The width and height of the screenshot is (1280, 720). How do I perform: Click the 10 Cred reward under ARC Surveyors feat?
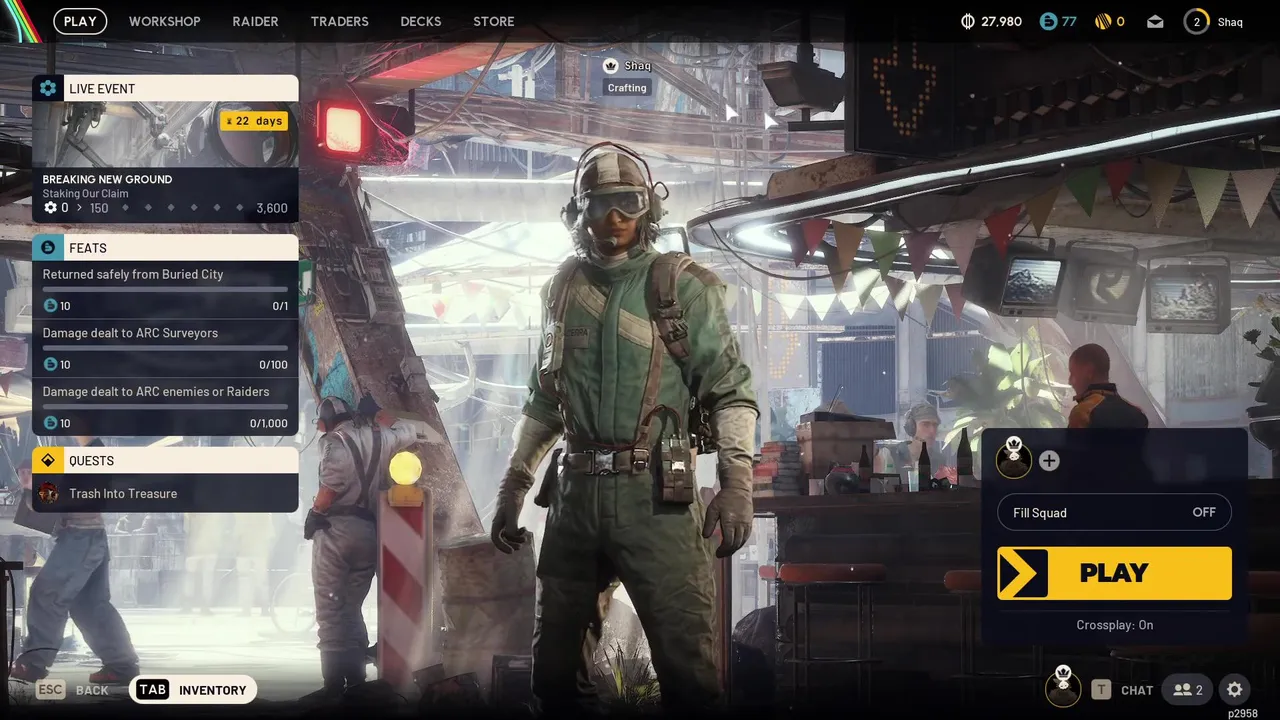click(x=57, y=365)
